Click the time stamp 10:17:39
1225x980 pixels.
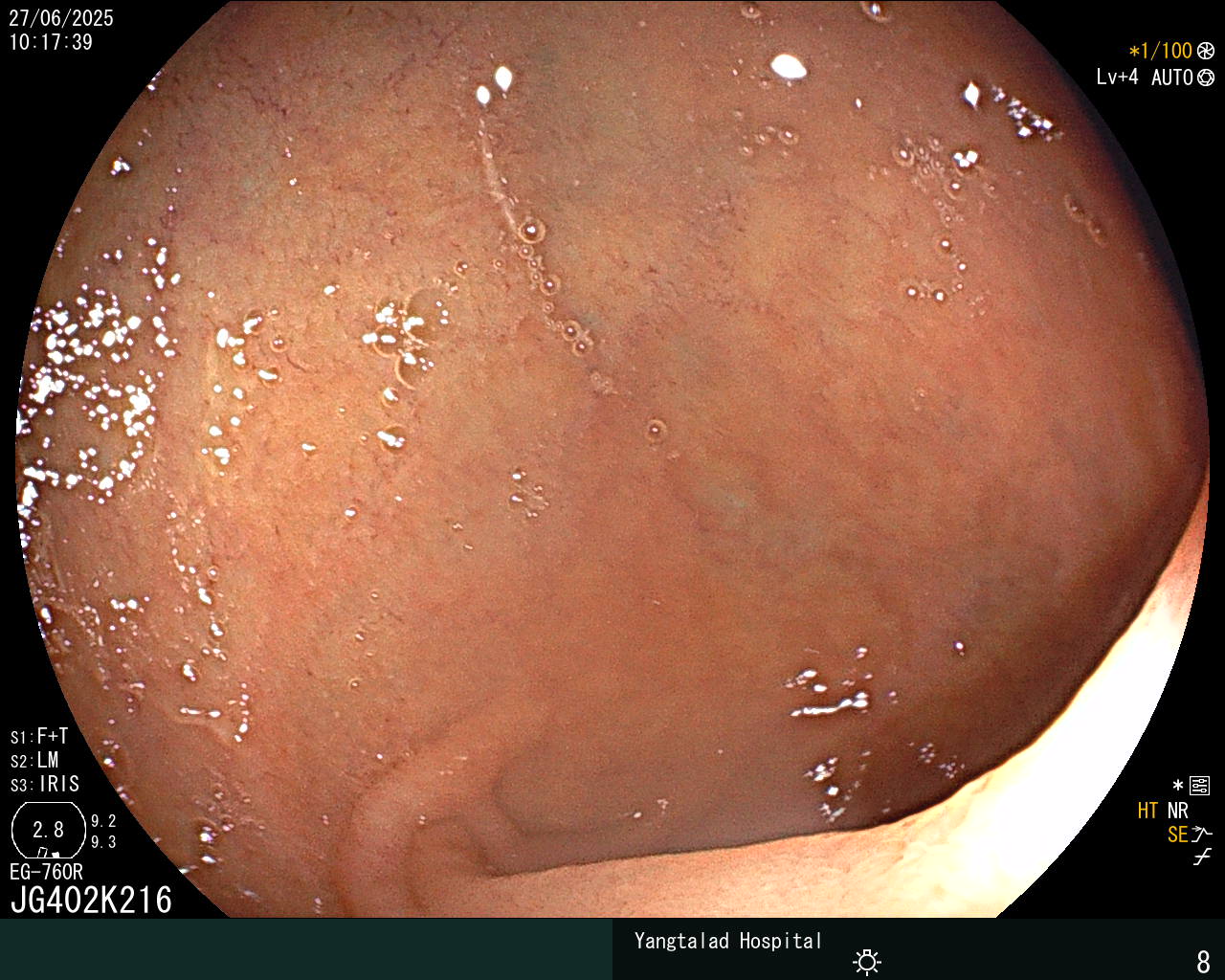tap(51, 42)
